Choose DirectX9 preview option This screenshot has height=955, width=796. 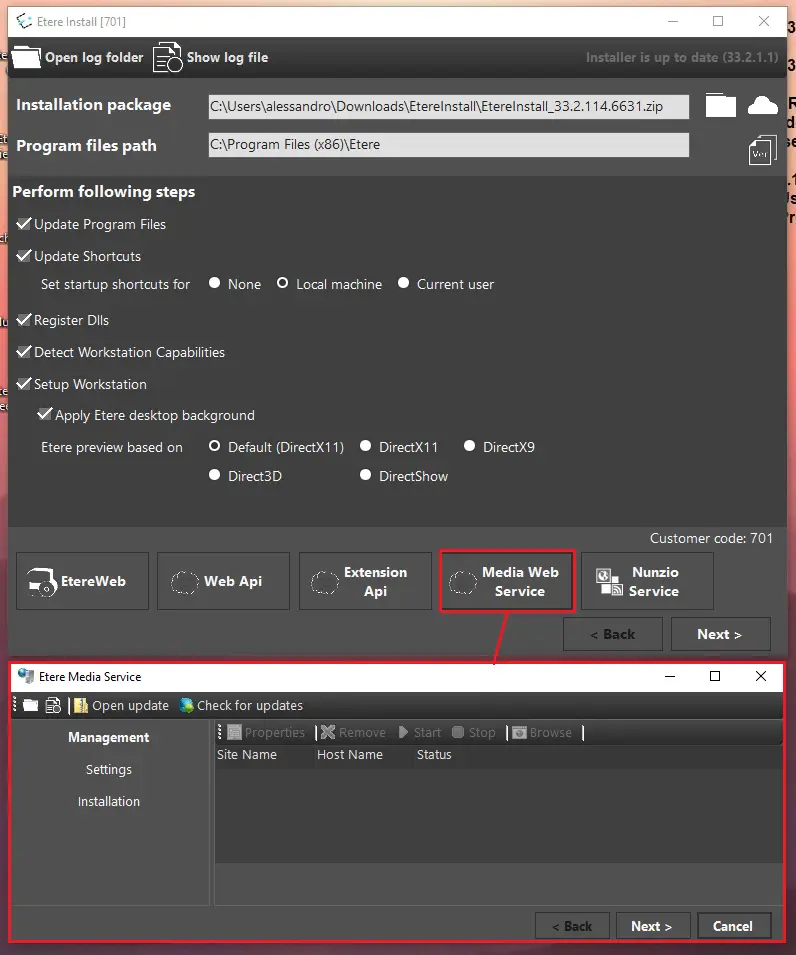470,447
